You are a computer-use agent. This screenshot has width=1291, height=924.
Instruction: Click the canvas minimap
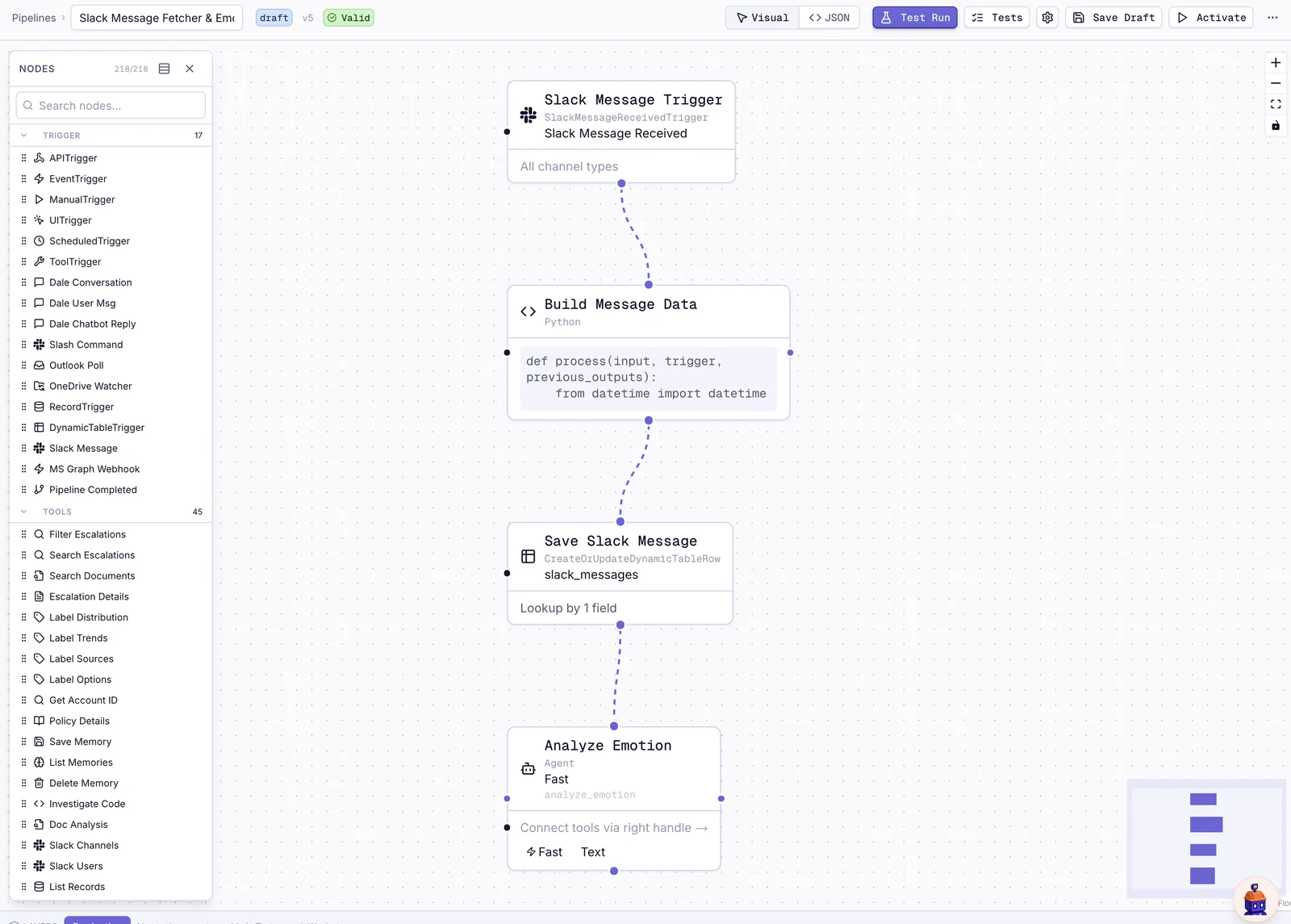[1206, 838]
